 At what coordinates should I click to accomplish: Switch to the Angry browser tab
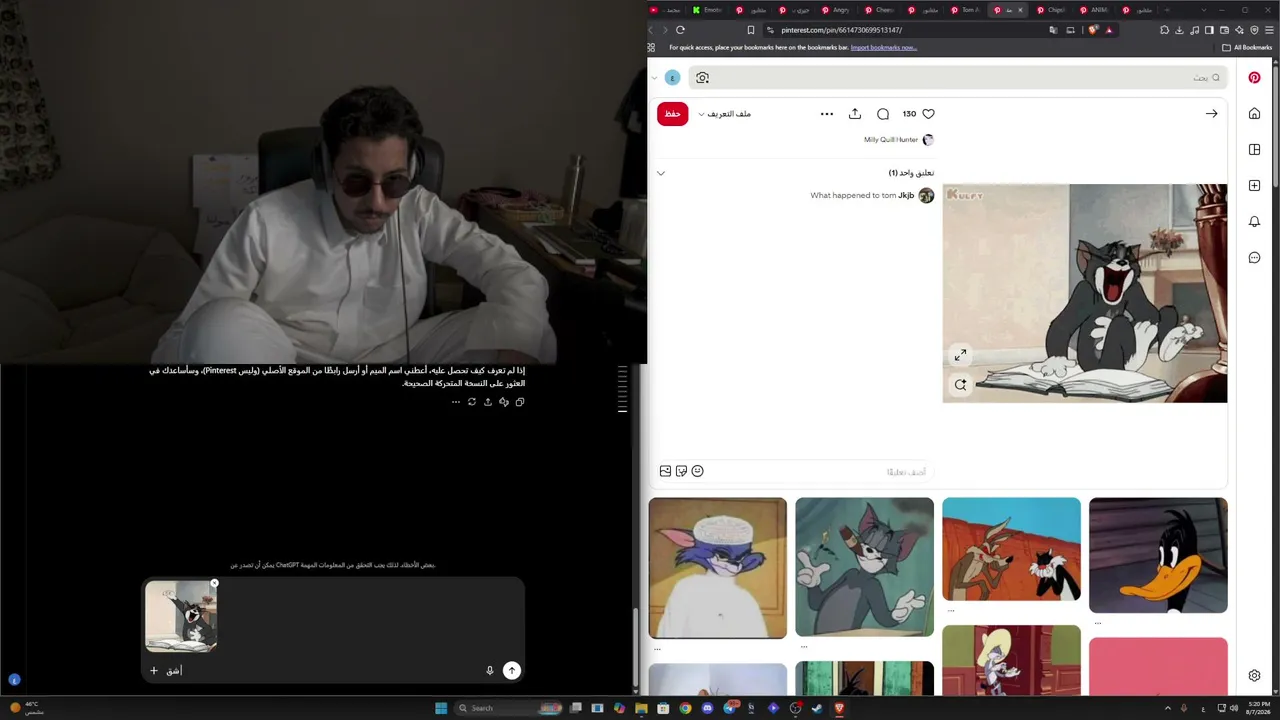(836, 10)
